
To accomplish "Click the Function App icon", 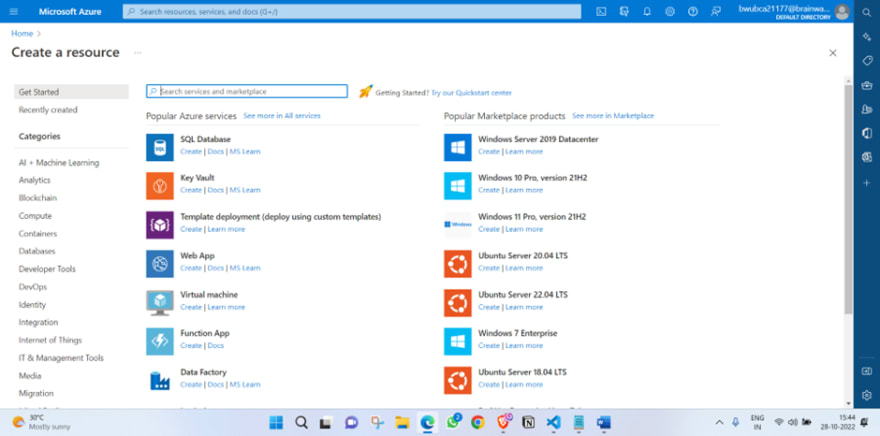I will tap(160, 341).
